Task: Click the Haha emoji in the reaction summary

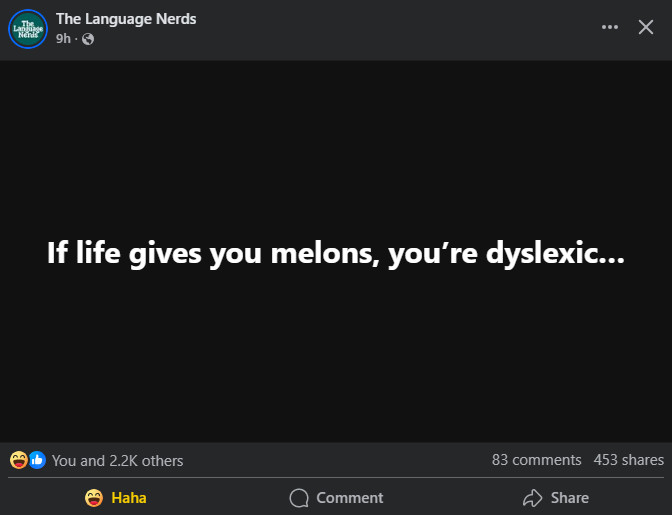Action: [x=18, y=460]
